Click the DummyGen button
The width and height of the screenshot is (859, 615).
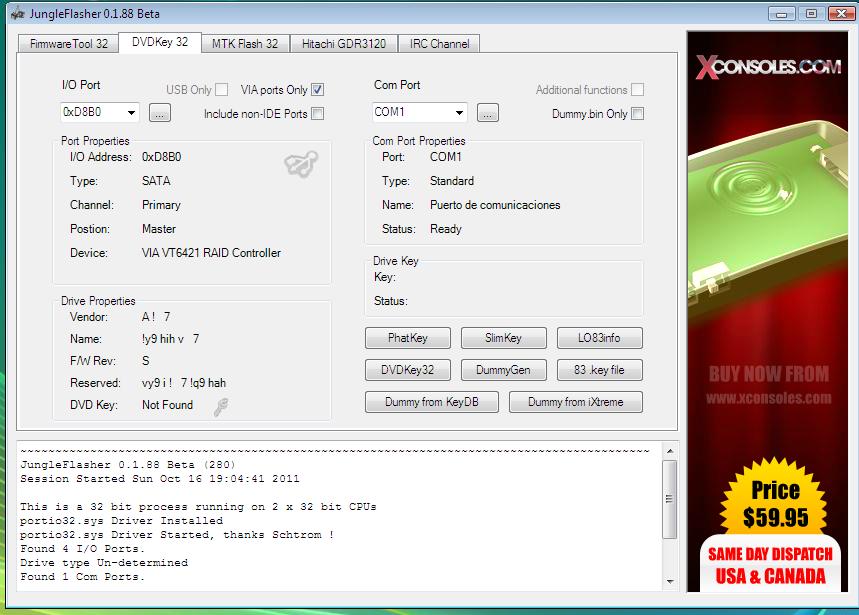tap(503, 370)
